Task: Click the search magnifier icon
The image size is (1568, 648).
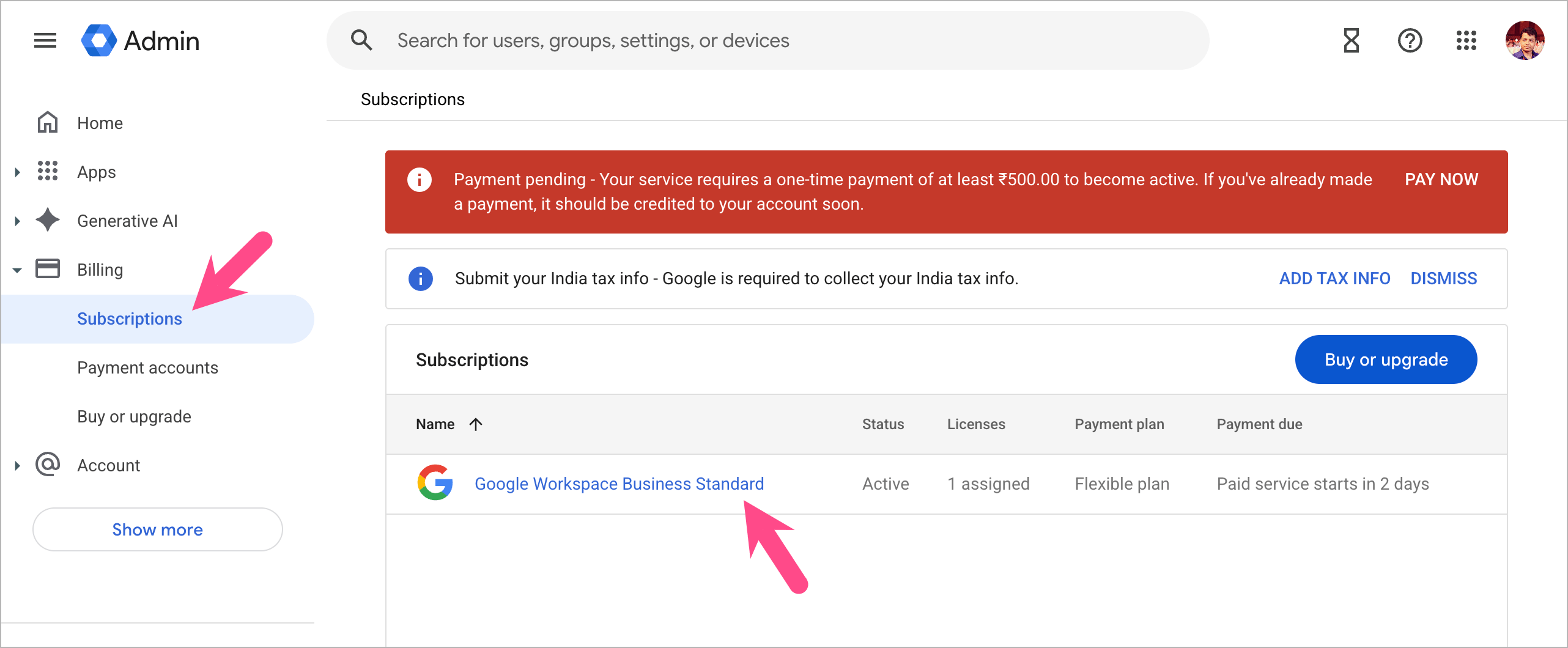Action: pos(361,40)
